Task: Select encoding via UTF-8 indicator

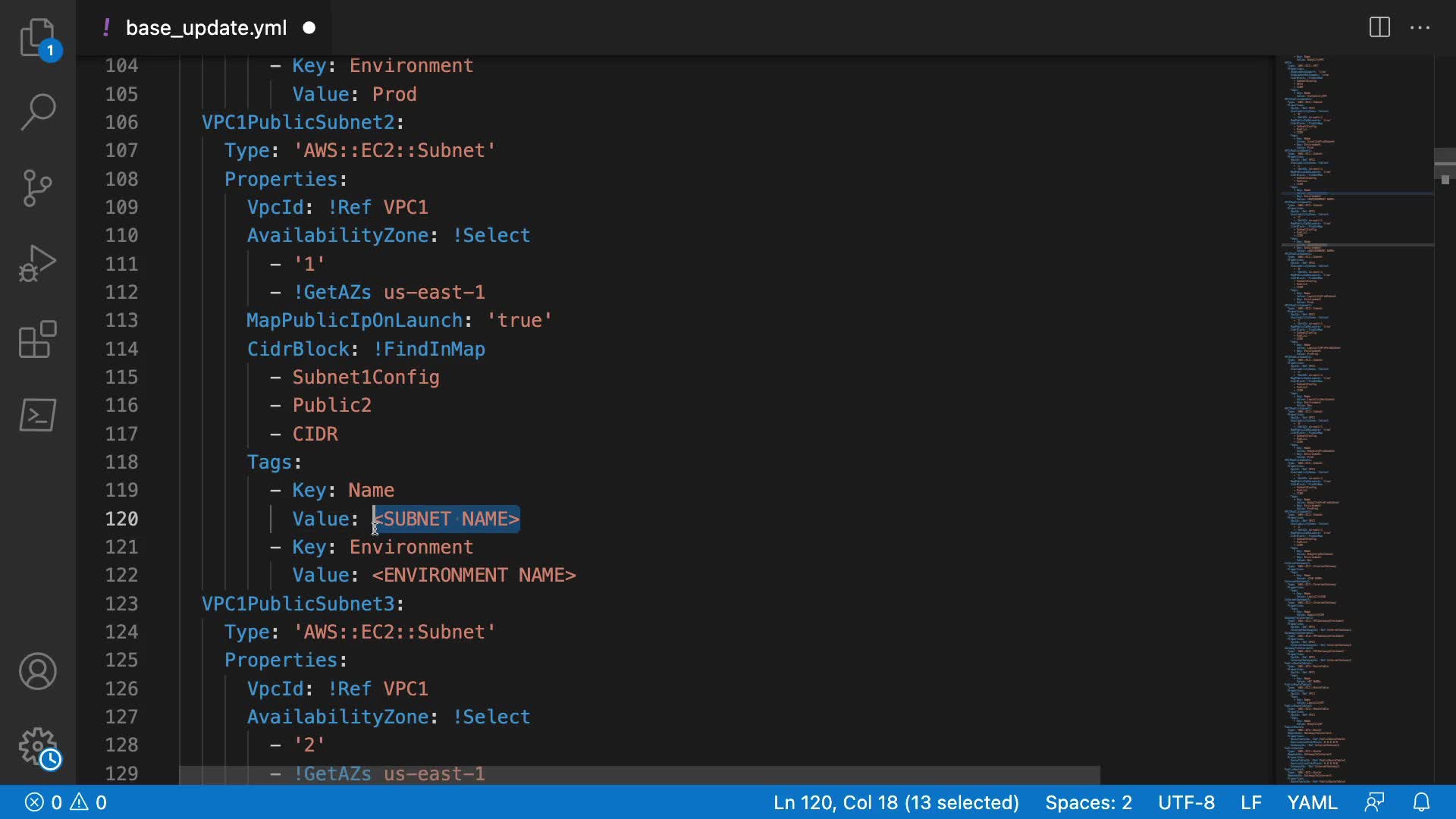Action: tap(1186, 802)
